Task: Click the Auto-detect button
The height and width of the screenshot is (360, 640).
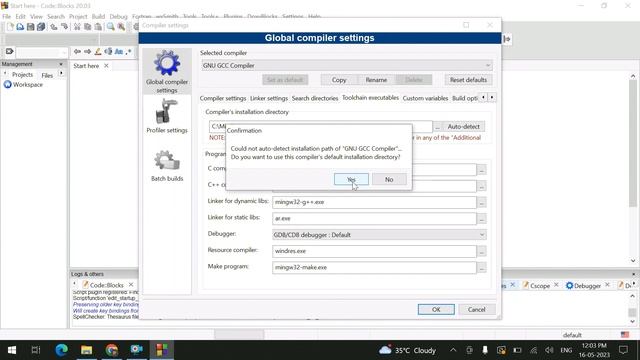Action: point(463,127)
